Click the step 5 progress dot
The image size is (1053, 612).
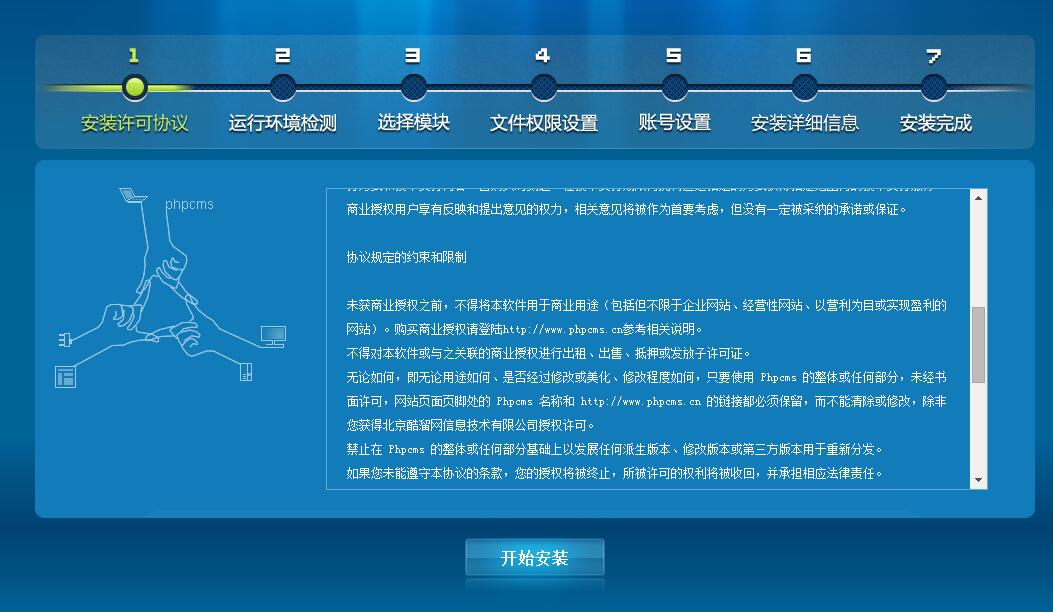(674, 87)
